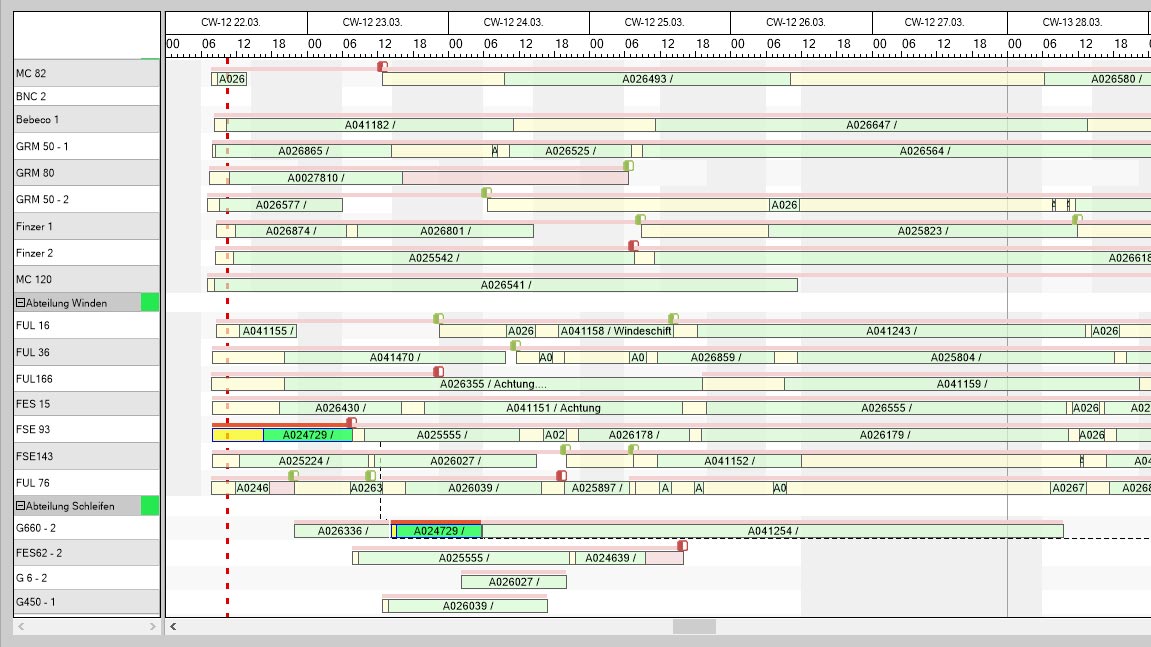The height and width of the screenshot is (647, 1151).
Task: Select order A041182 on the Bebeco 1 row
Action: pos(370,125)
